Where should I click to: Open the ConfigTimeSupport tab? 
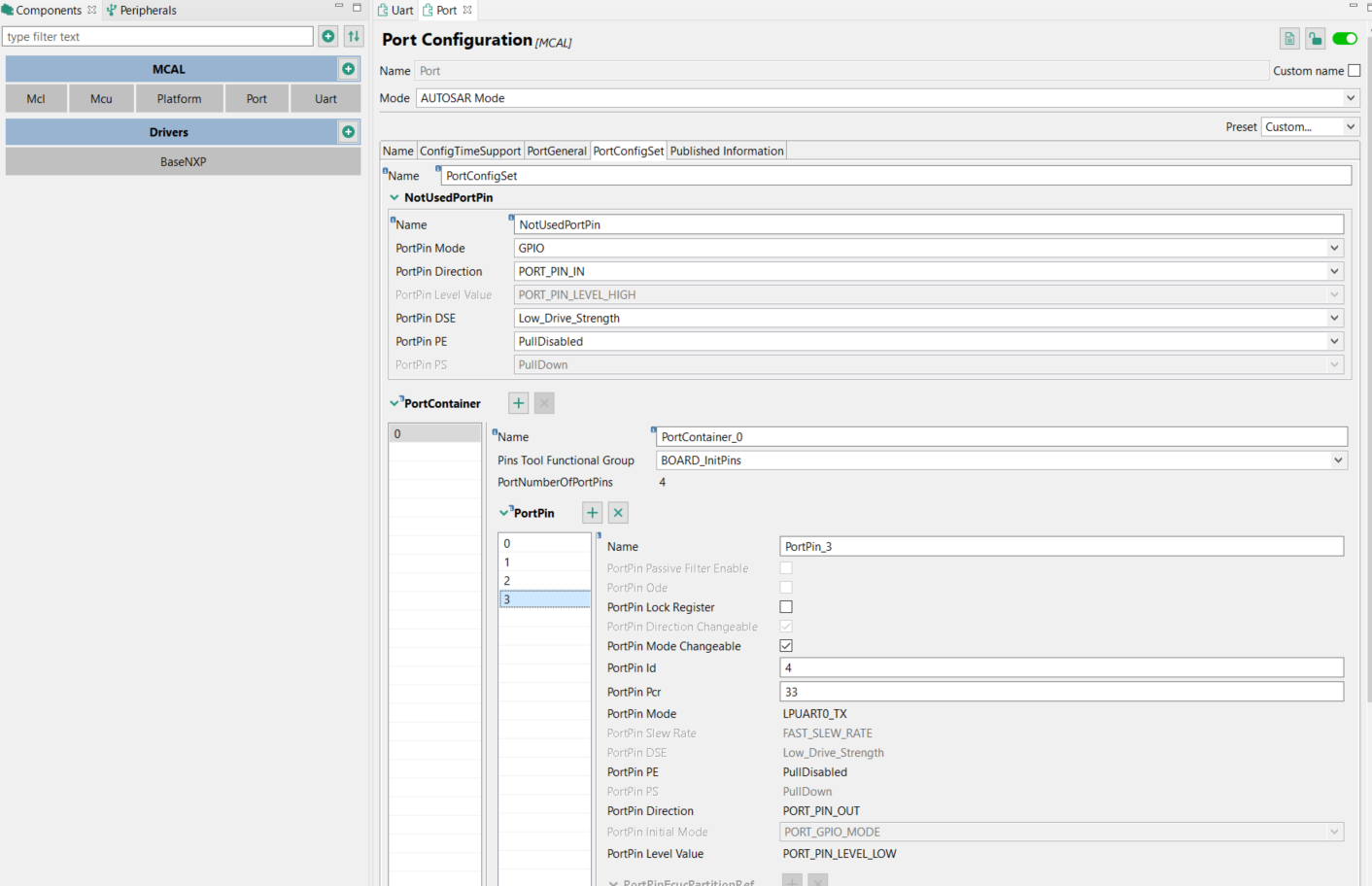[470, 151]
